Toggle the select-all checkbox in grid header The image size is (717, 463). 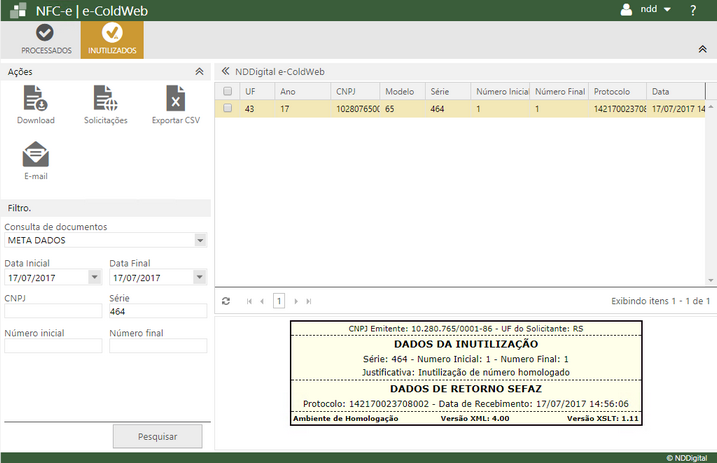[x=228, y=91]
